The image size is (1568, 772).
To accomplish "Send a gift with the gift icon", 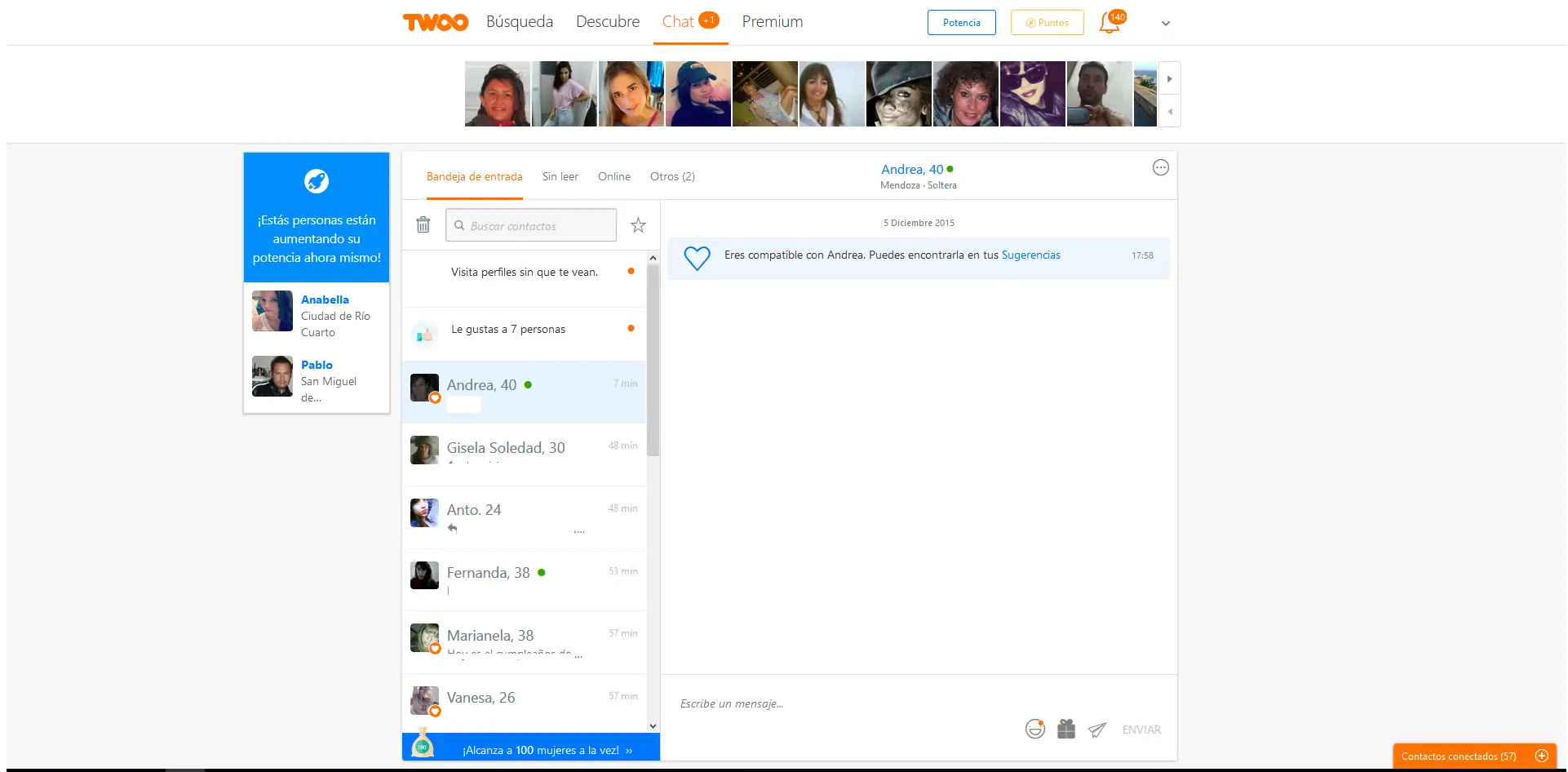I will click(x=1066, y=729).
